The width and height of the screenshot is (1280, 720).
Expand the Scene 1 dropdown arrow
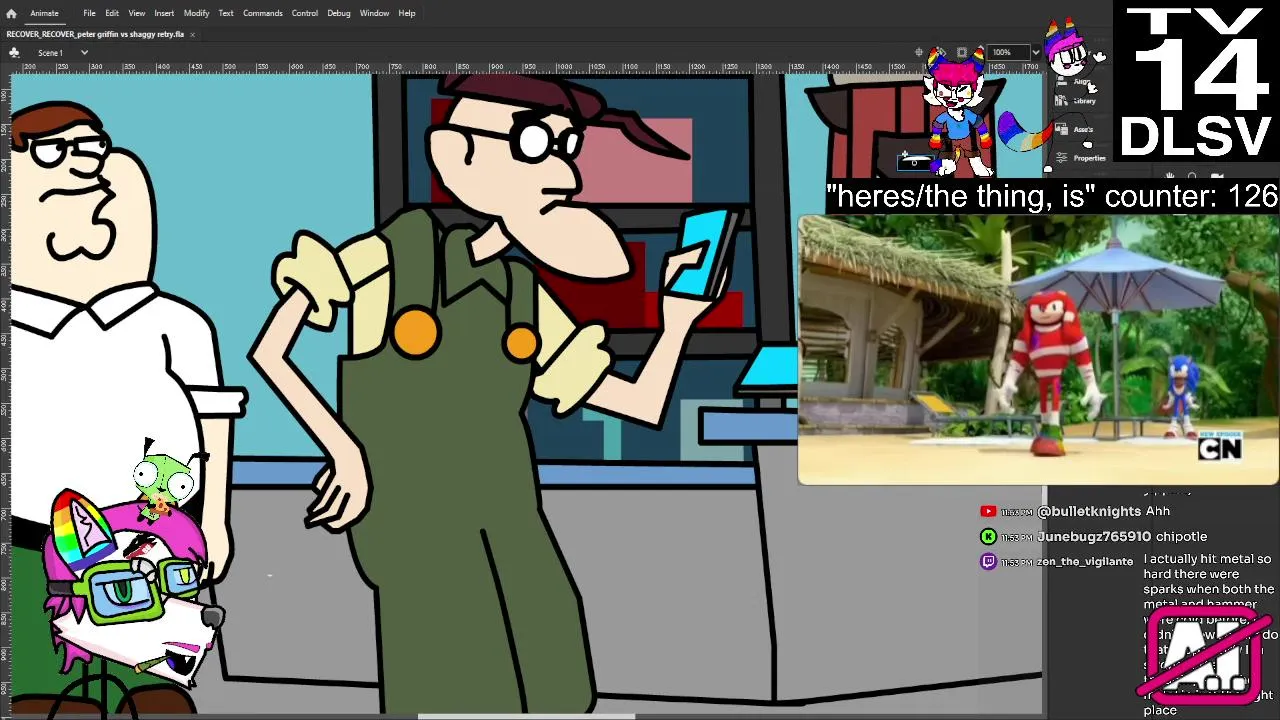(x=84, y=52)
